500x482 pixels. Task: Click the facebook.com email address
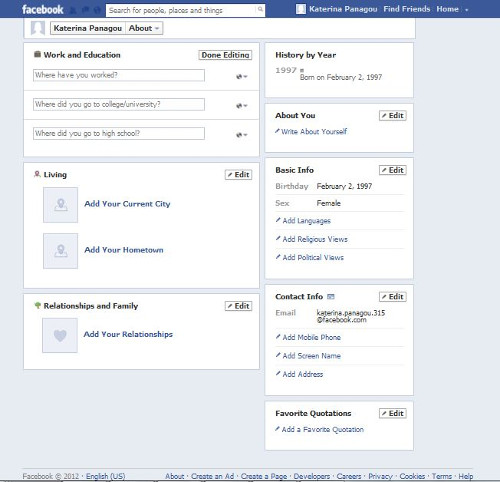tap(351, 316)
